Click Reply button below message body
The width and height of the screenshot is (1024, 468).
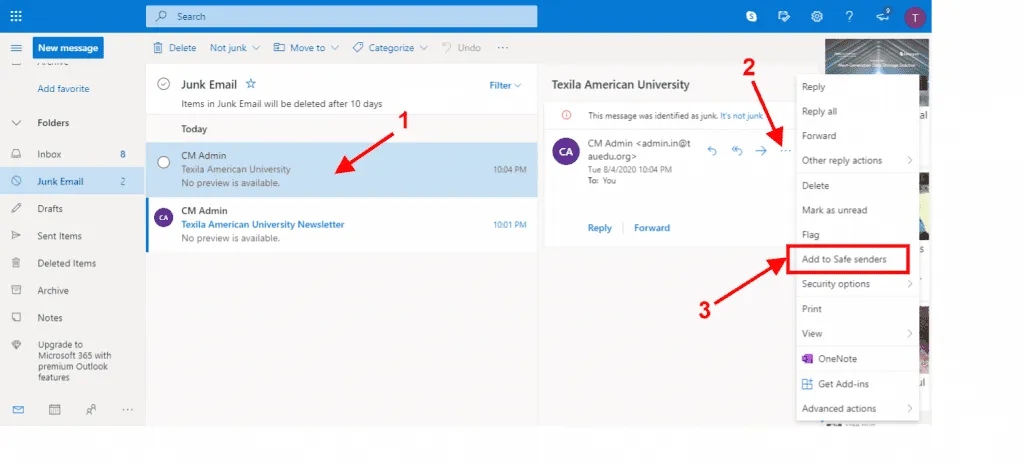[x=600, y=228]
